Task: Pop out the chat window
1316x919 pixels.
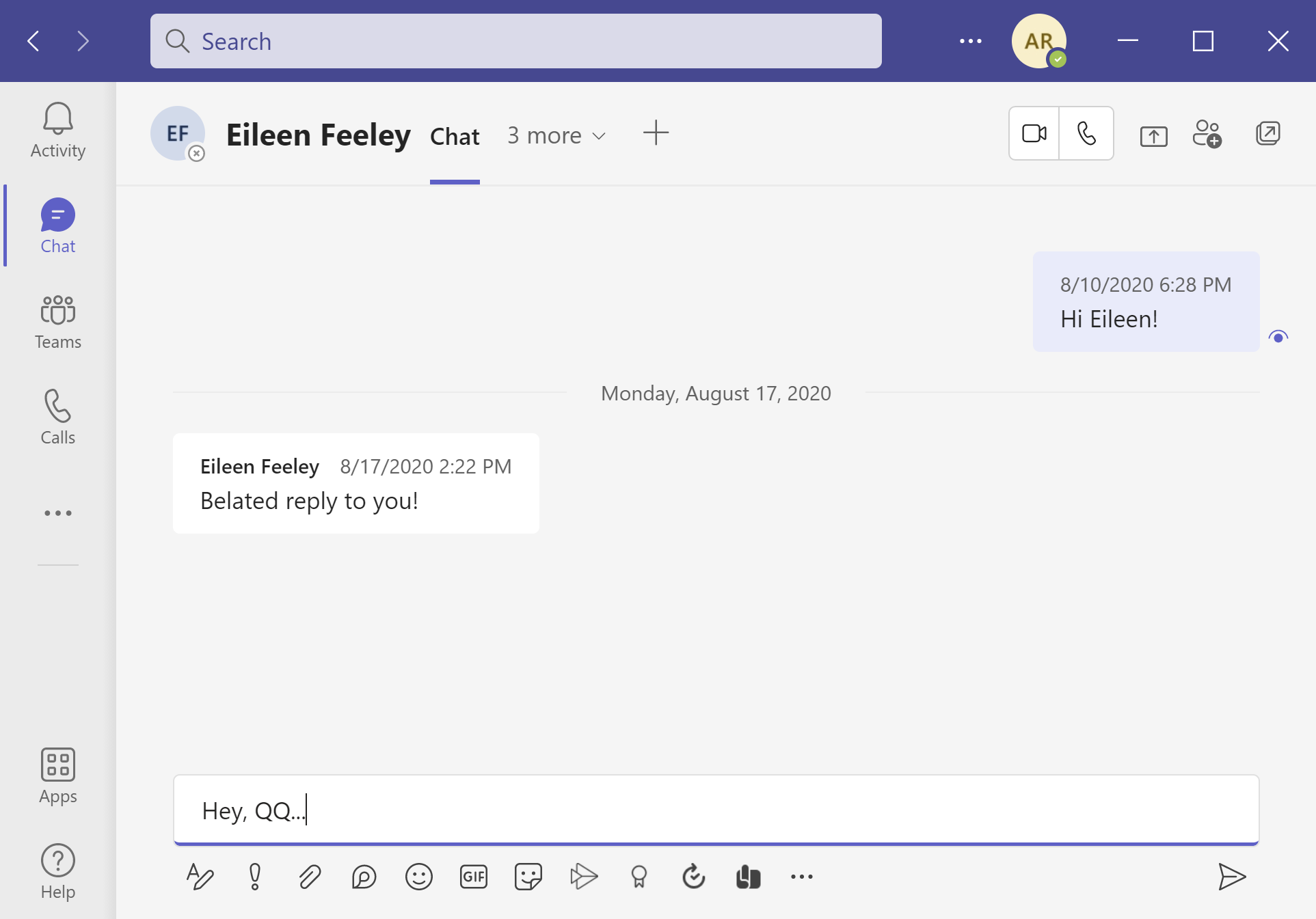Action: [x=1268, y=133]
